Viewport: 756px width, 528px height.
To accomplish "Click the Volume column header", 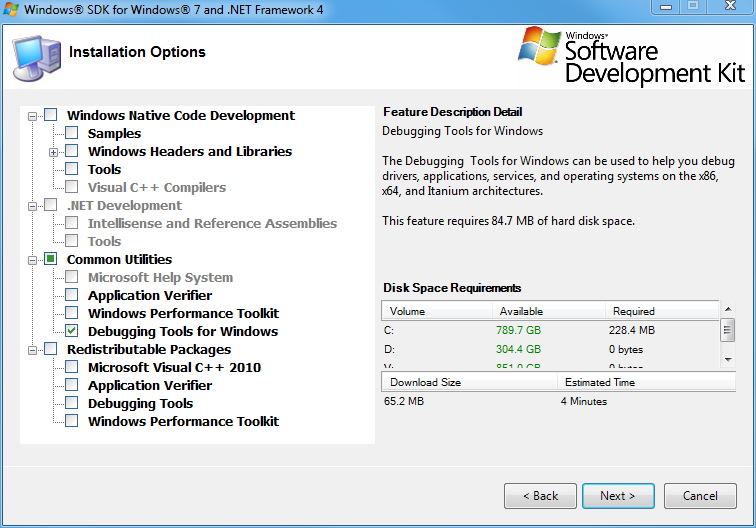I will [x=437, y=311].
